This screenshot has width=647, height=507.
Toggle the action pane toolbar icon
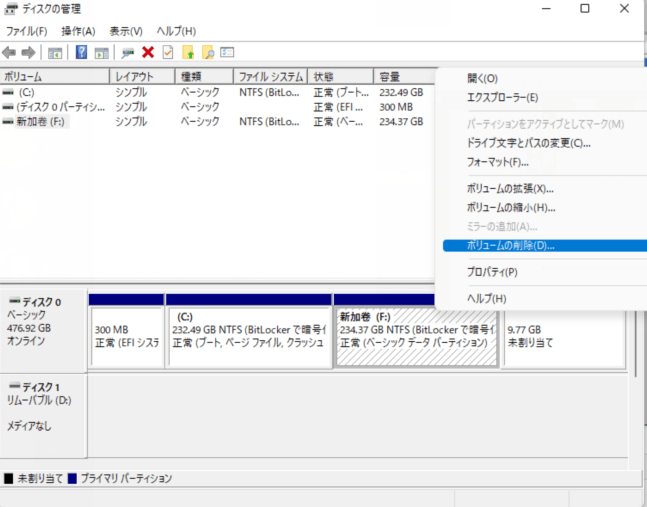(102, 53)
